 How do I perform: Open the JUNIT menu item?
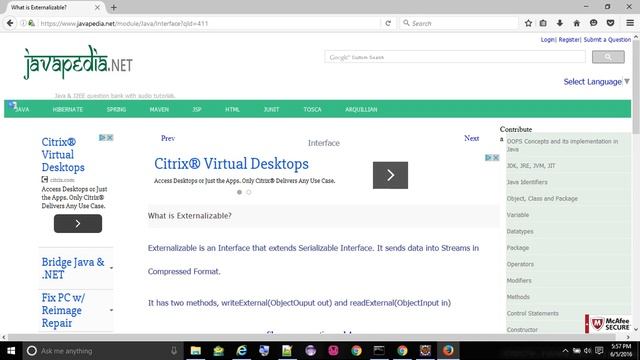click(x=271, y=109)
